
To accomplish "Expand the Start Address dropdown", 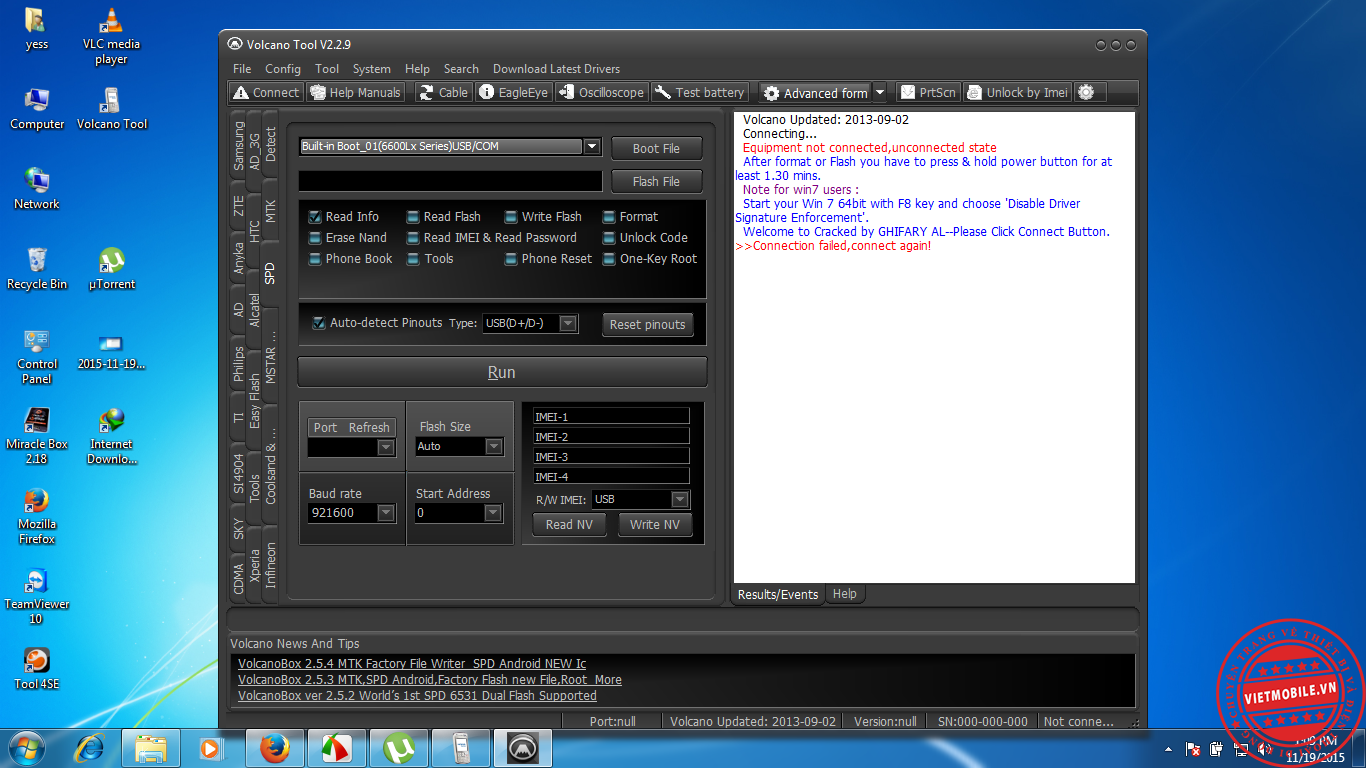I will [493, 512].
